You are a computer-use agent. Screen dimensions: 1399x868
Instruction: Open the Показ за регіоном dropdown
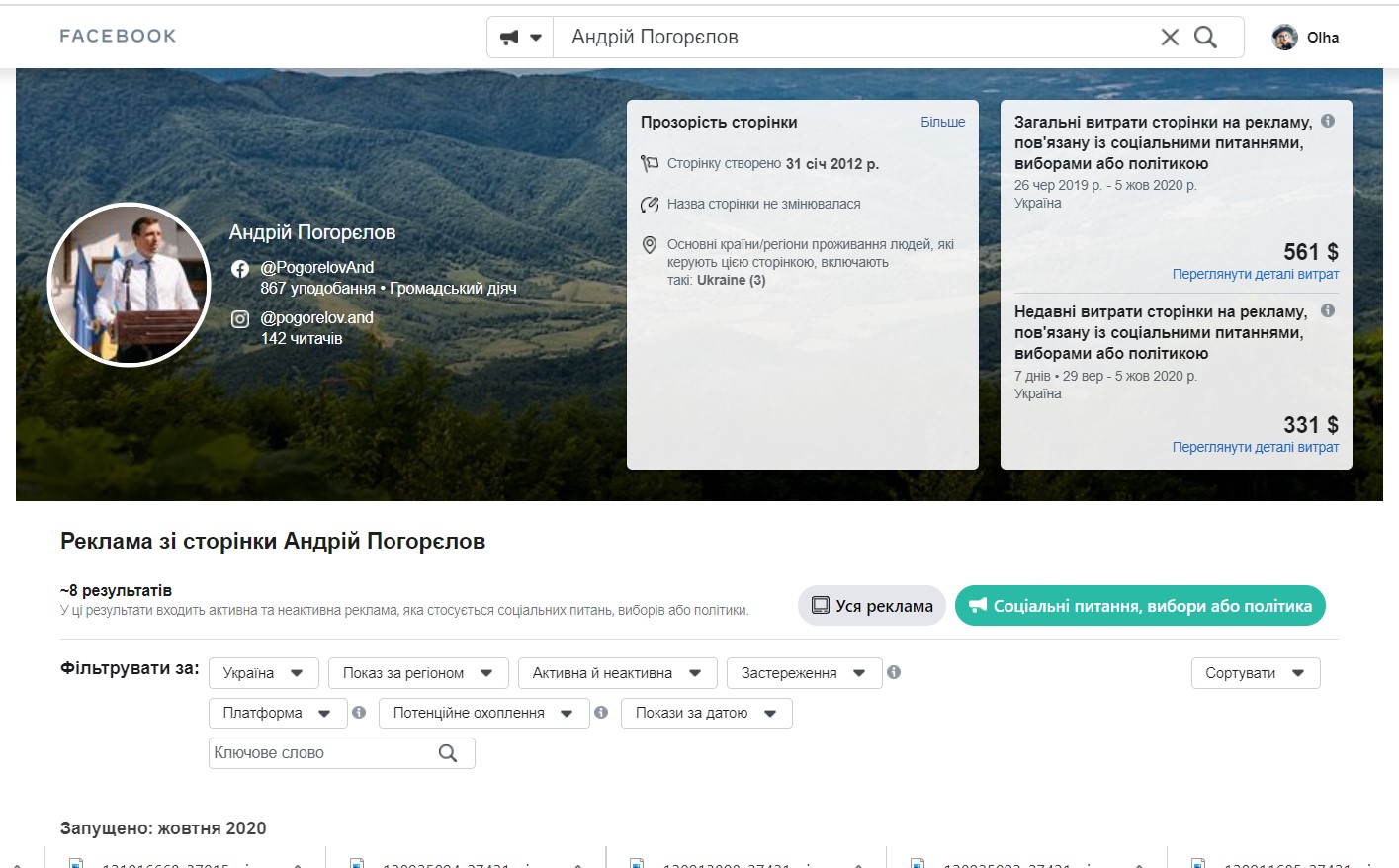click(x=418, y=673)
